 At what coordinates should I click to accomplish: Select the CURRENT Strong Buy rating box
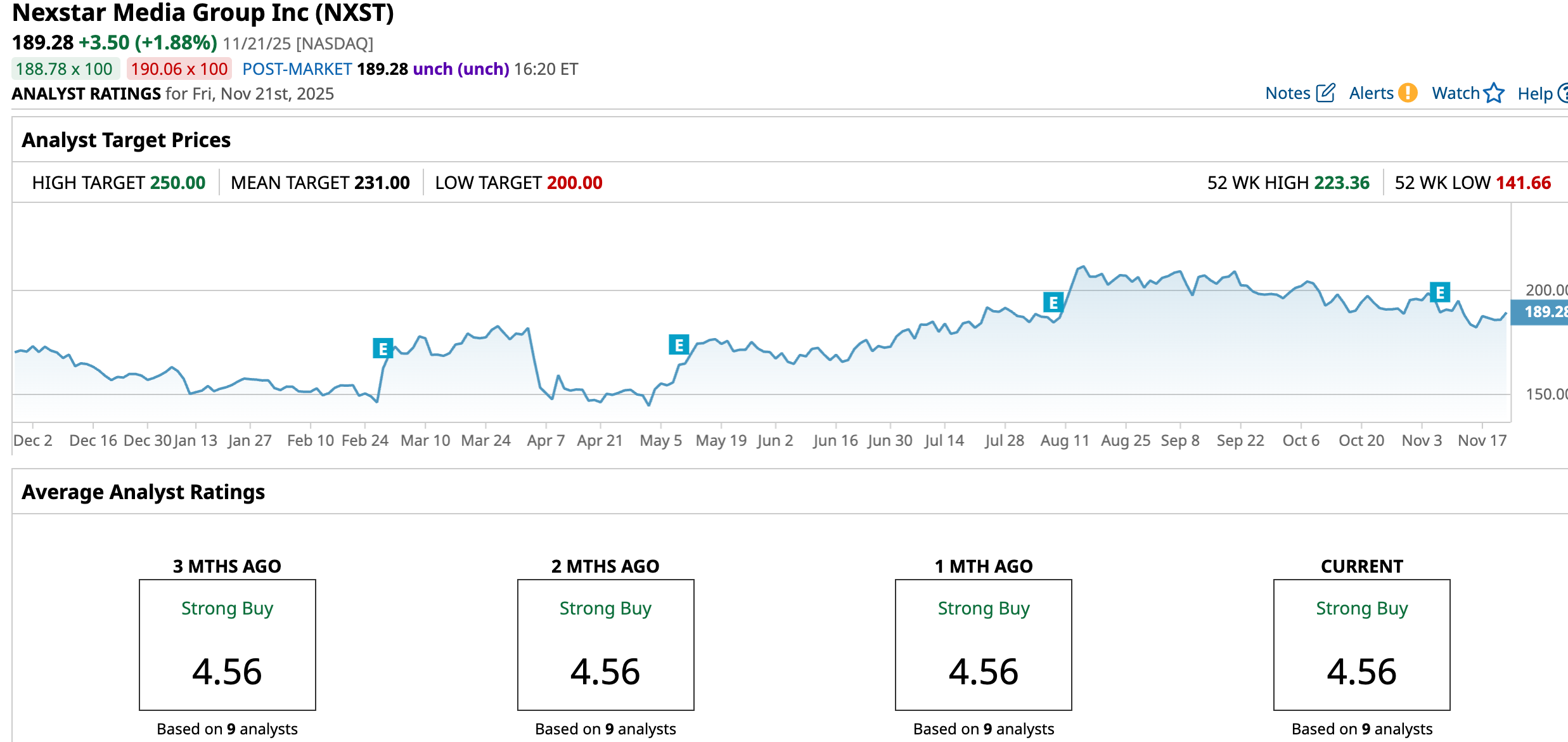click(x=1361, y=644)
